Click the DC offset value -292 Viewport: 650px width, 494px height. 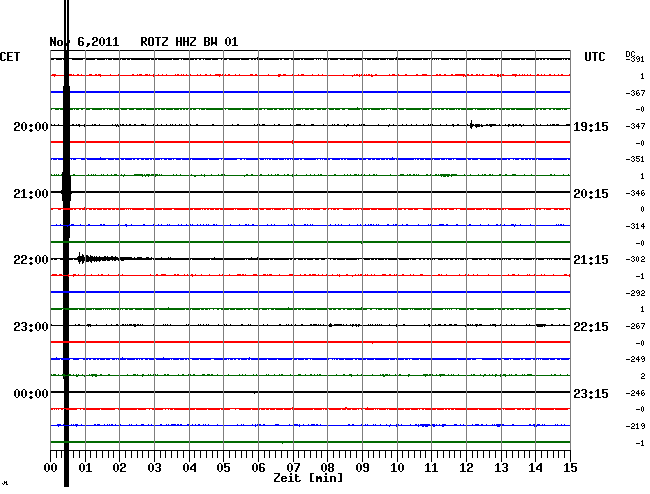(x=635, y=293)
